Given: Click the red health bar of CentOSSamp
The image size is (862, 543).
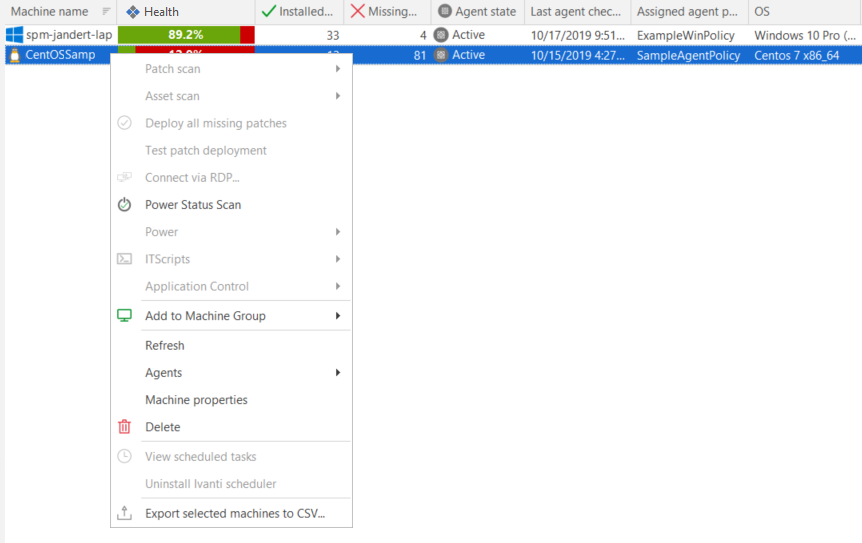Looking at the screenshot, I should (x=195, y=50).
